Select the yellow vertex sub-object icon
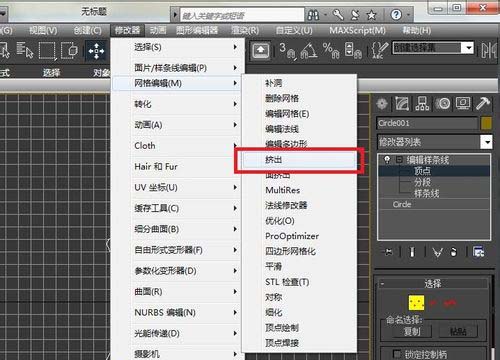 tap(416, 303)
